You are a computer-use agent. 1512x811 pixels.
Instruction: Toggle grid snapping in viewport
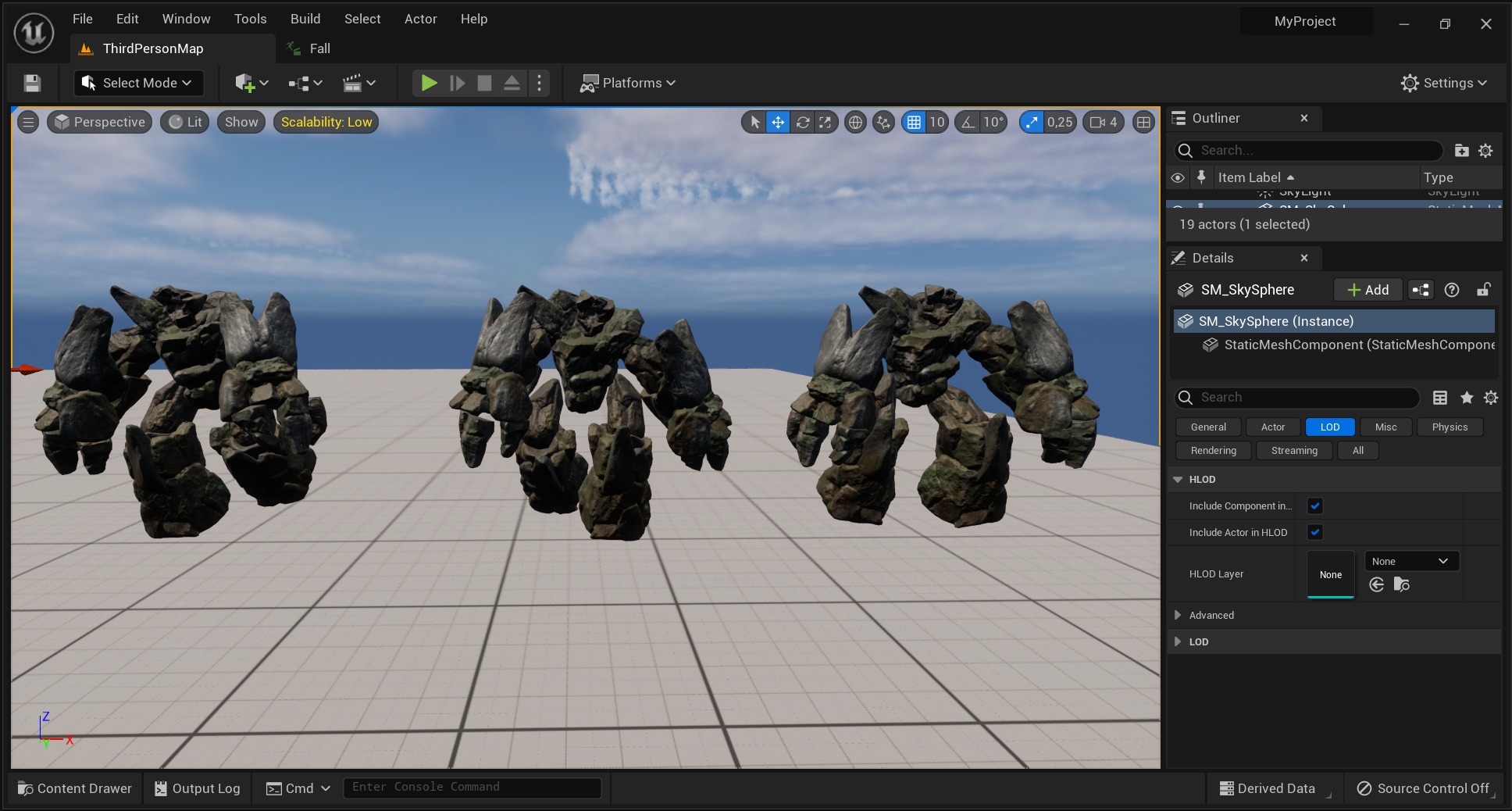pyautogui.click(x=914, y=122)
